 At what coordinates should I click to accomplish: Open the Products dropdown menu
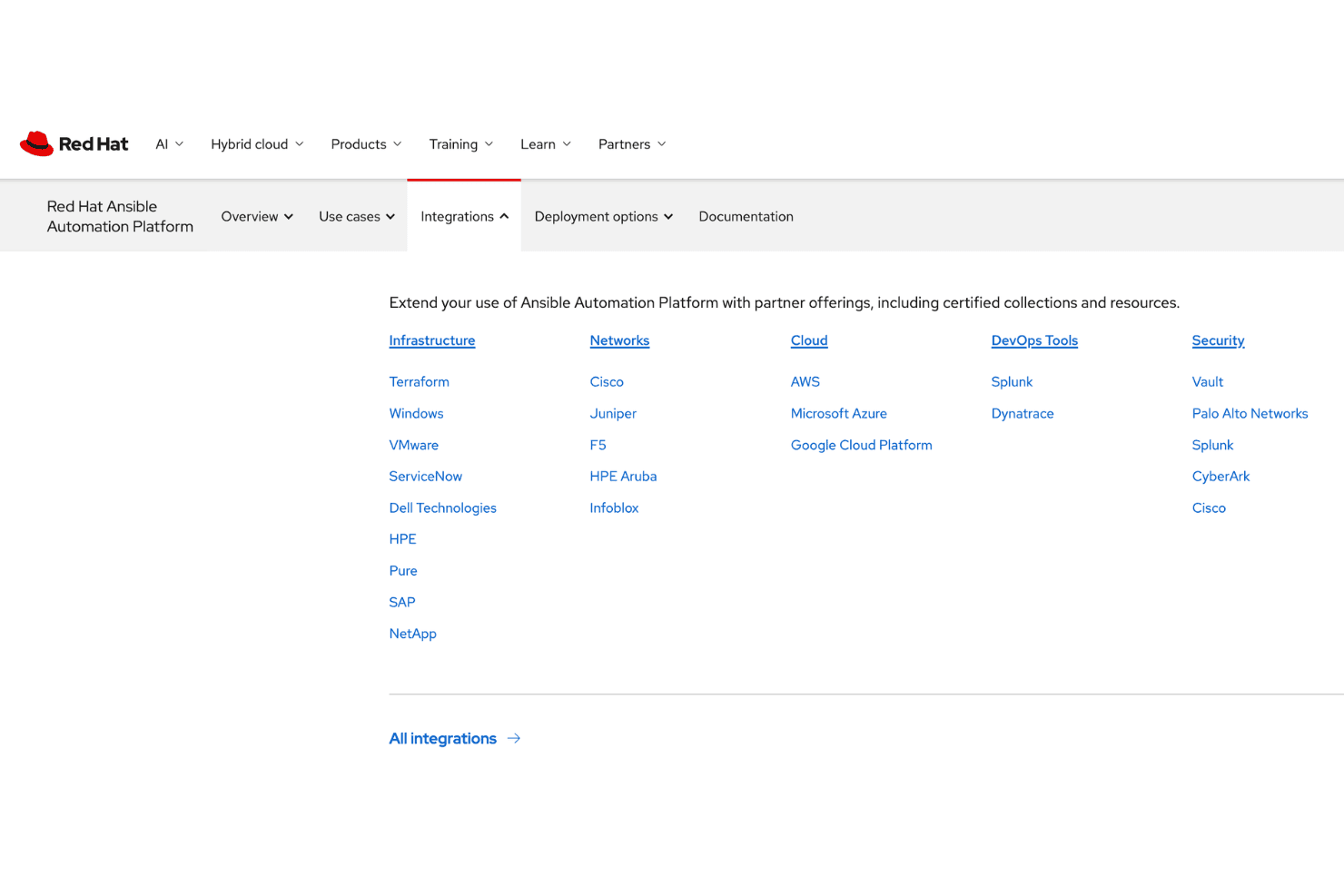click(x=366, y=144)
